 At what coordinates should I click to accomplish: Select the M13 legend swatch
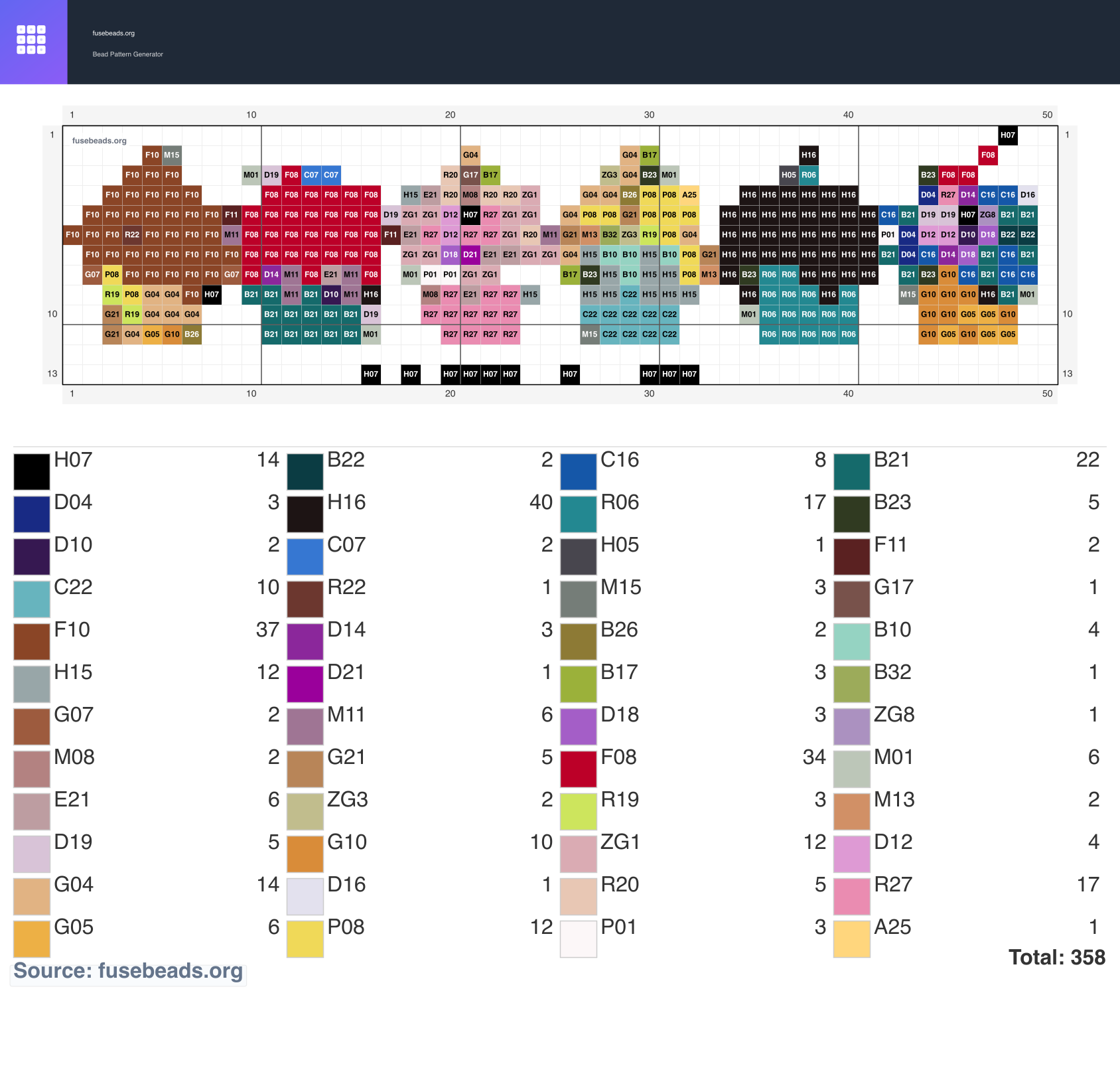[x=852, y=812]
